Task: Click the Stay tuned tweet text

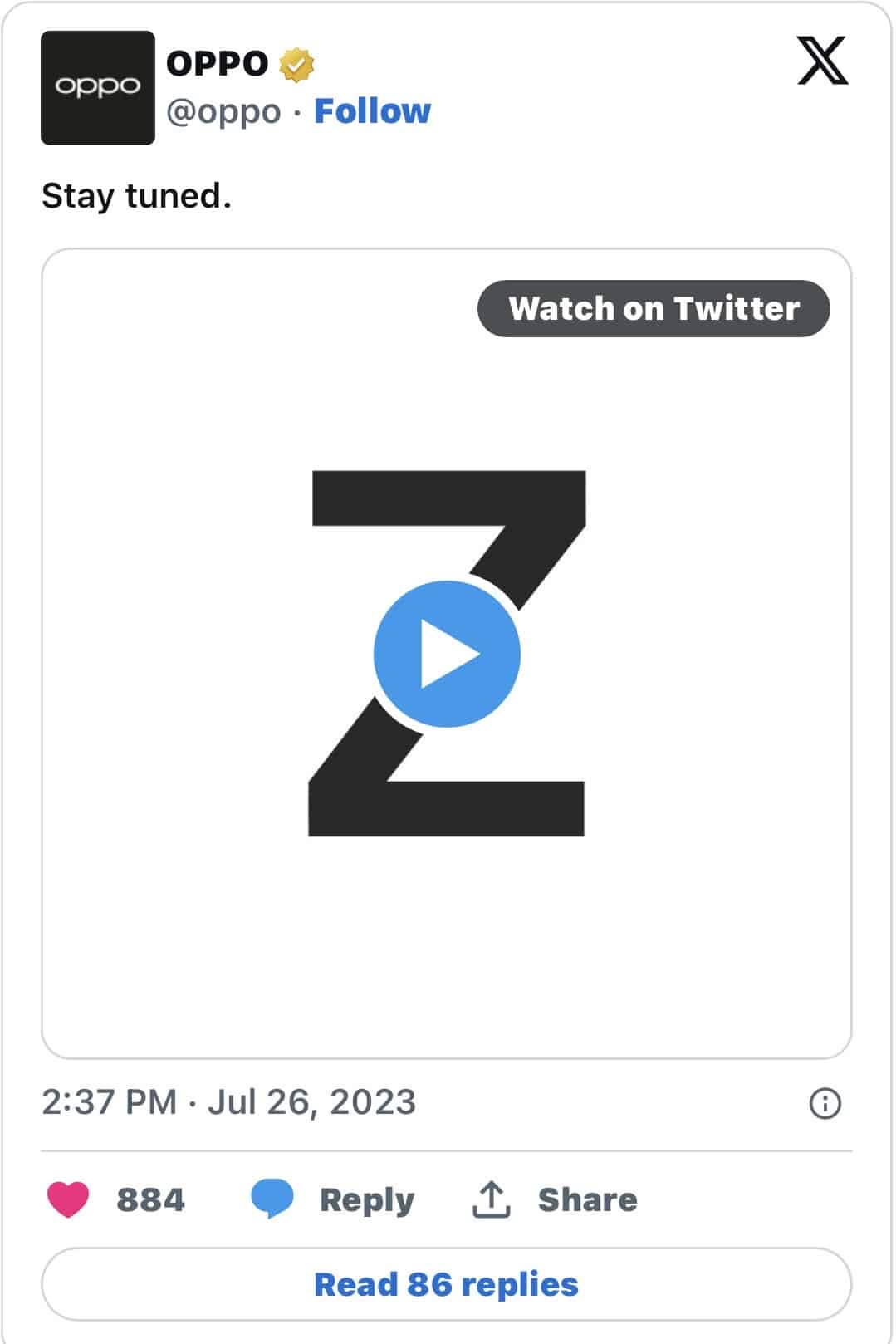Action: pyautogui.click(x=136, y=196)
